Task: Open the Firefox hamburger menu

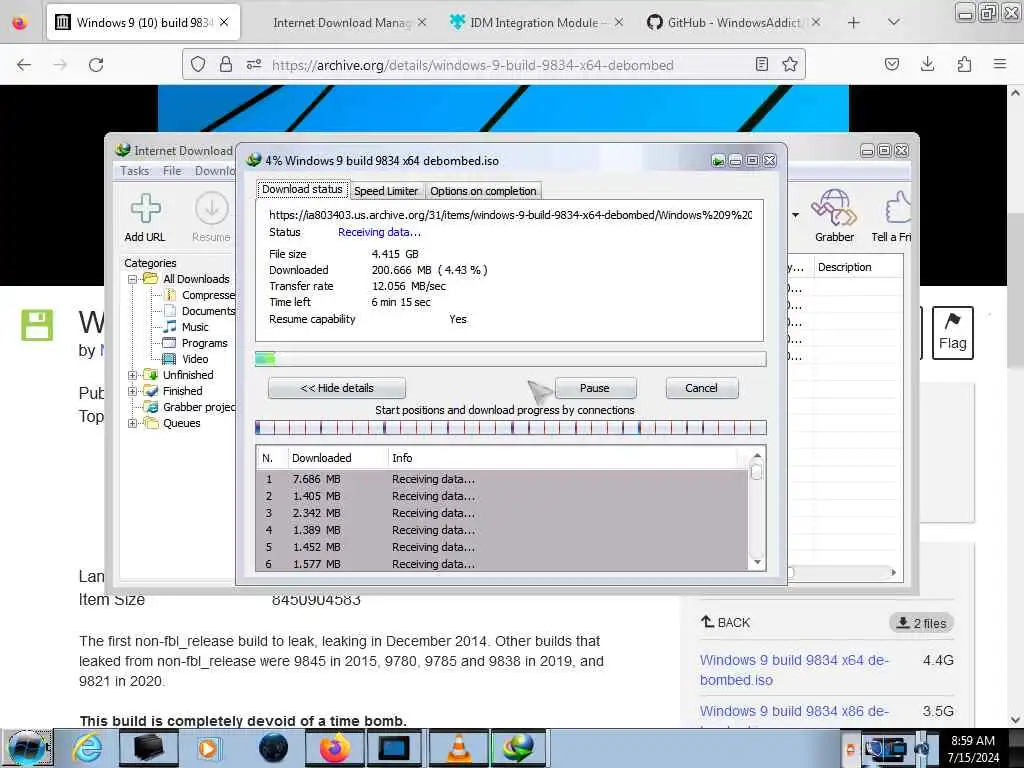Action: [x=1000, y=64]
